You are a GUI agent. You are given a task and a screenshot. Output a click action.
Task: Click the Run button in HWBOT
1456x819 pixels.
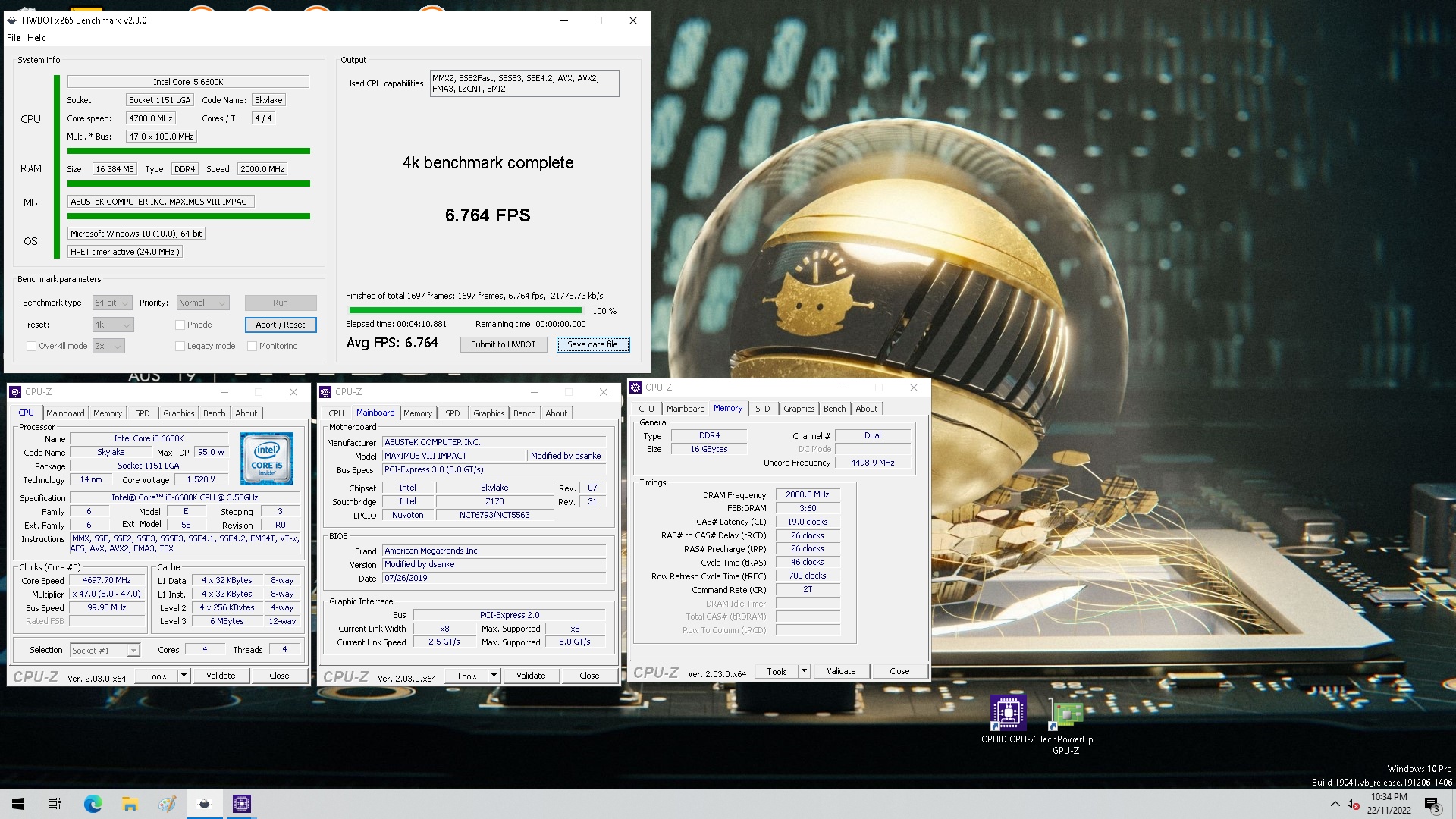[281, 303]
